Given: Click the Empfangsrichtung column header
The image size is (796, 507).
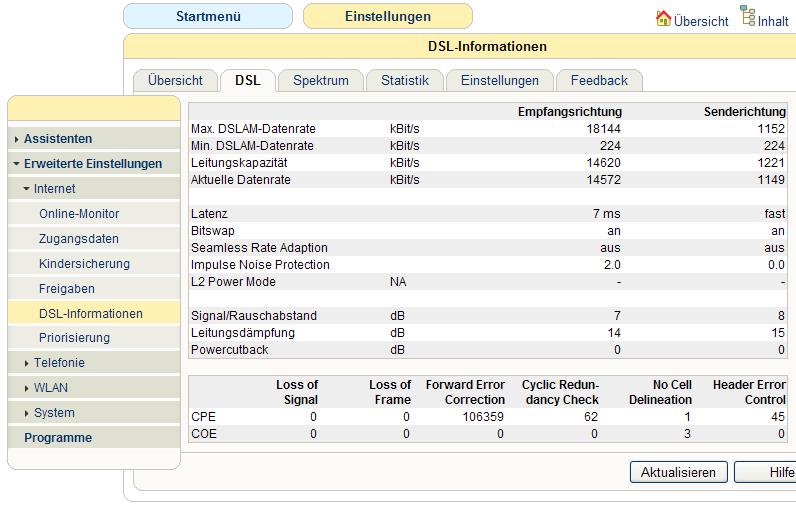Looking at the screenshot, I should (570, 112).
